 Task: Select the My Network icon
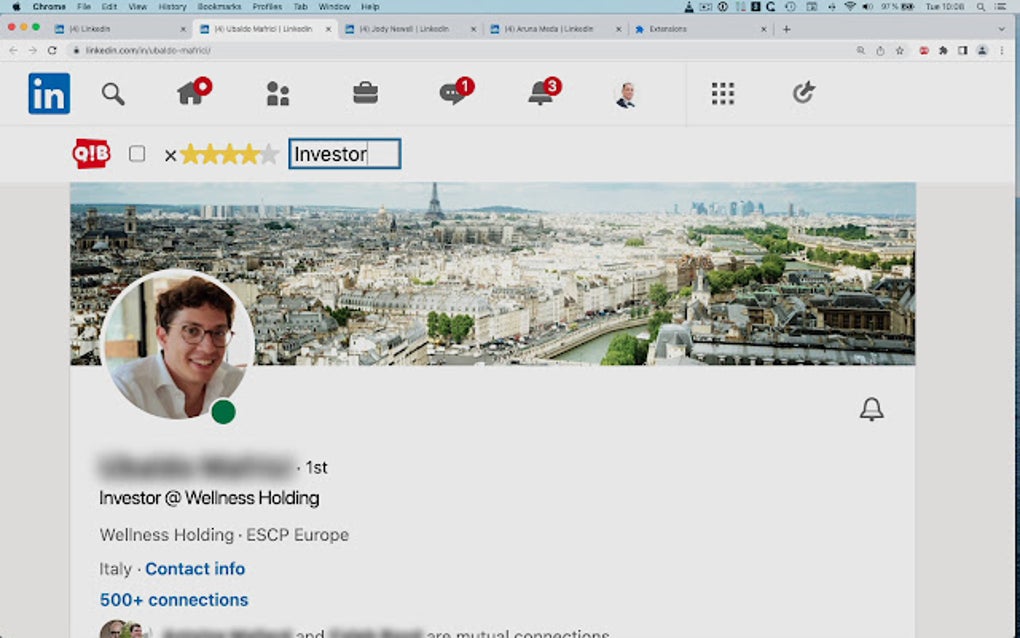[x=277, y=92]
